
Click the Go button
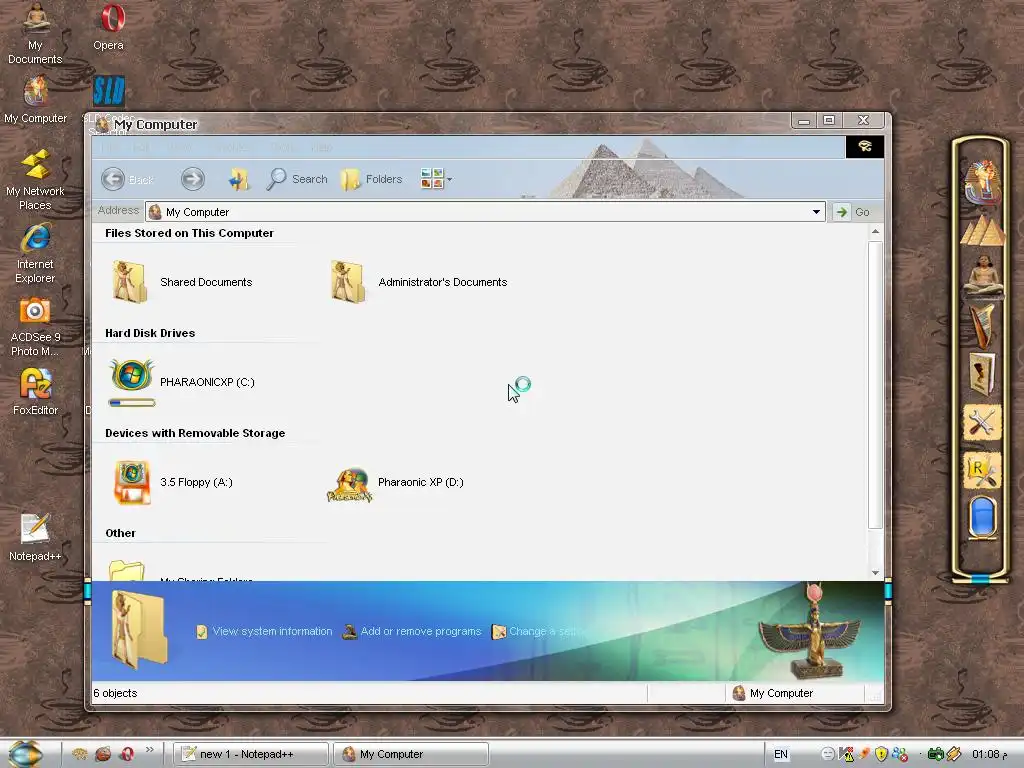[x=854, y=212]
